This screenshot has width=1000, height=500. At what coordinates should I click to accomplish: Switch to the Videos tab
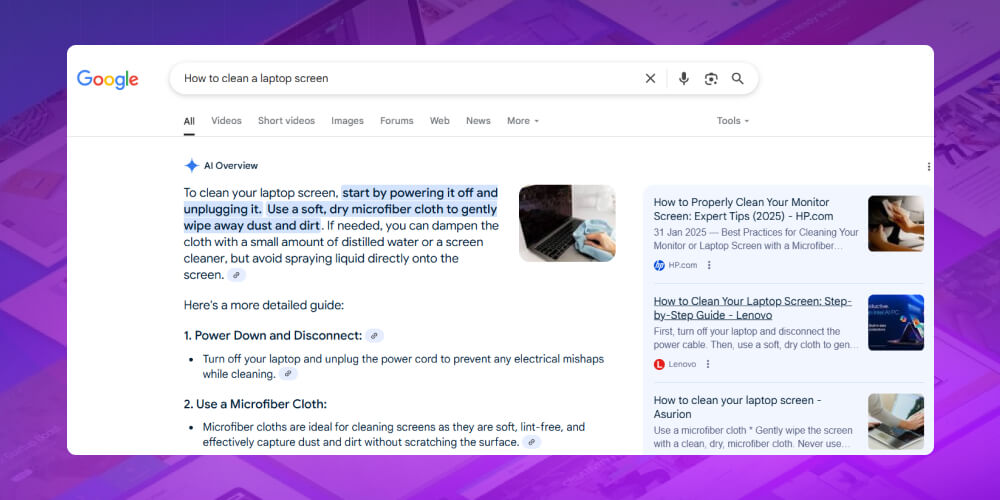[x=226, y=121]
